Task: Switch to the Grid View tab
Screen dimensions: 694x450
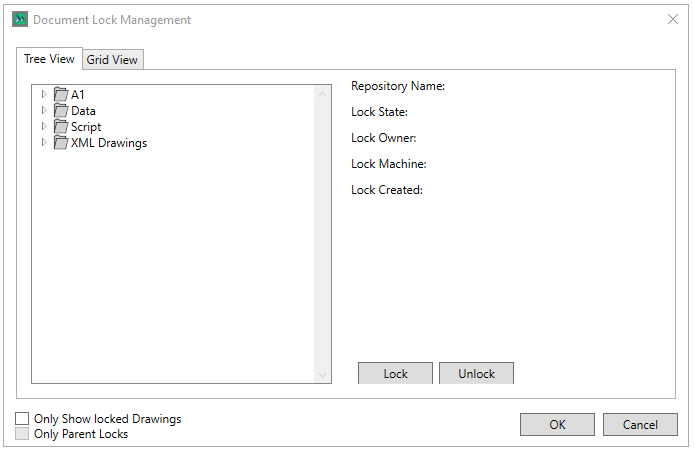Action: 112,60
